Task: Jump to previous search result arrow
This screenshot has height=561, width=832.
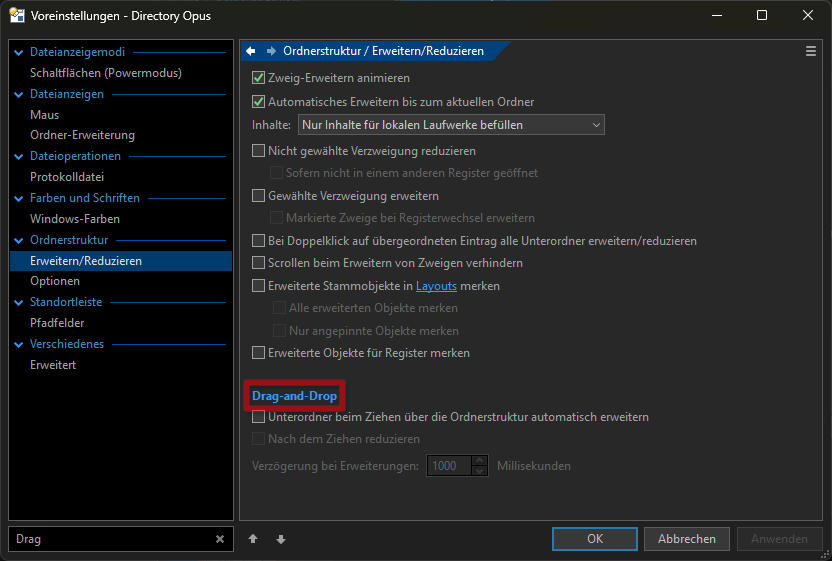Action: pyautogui.click(x=253, y=539)
